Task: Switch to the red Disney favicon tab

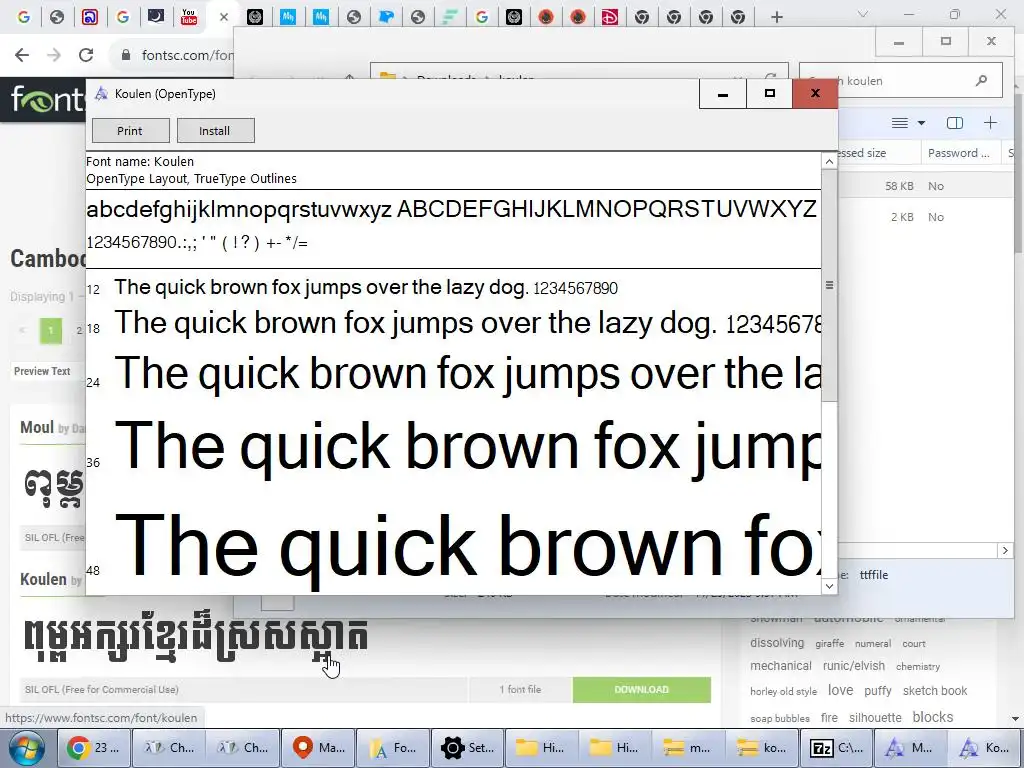Action: point(610,17)
